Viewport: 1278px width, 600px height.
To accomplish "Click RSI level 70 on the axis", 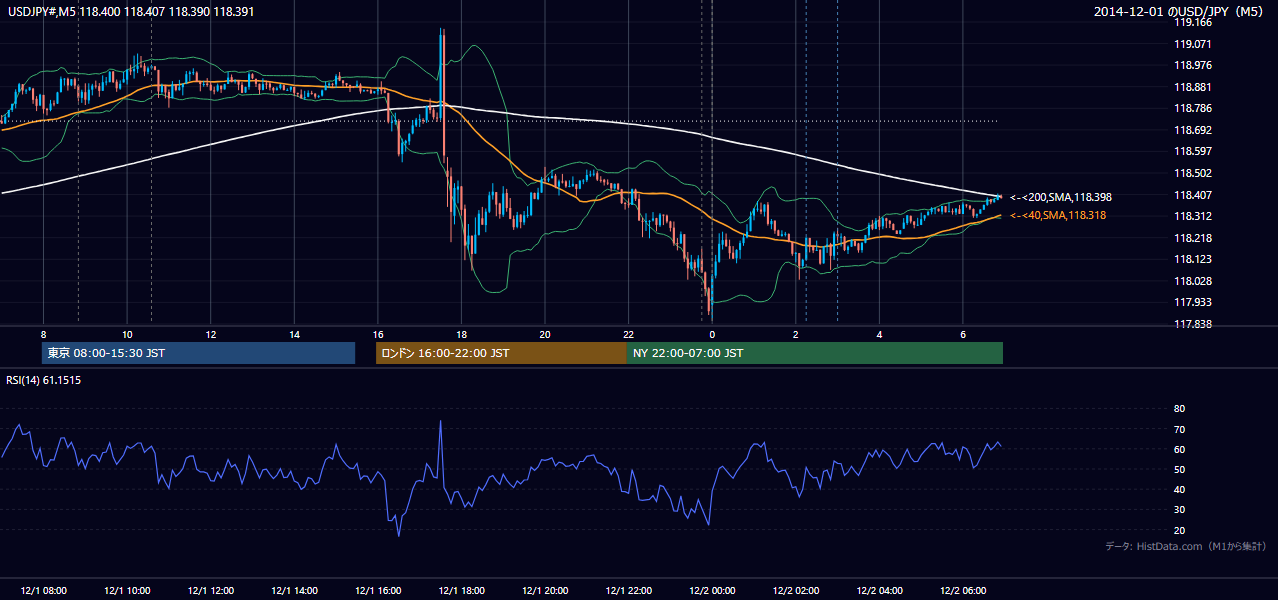I will [x=1179, y=429].
